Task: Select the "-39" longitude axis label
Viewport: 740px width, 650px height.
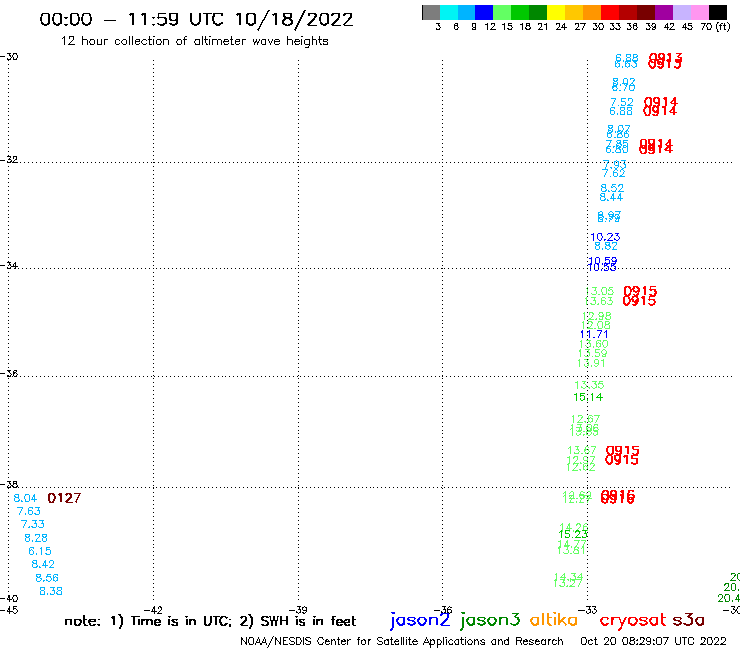Action: [298, 610]
